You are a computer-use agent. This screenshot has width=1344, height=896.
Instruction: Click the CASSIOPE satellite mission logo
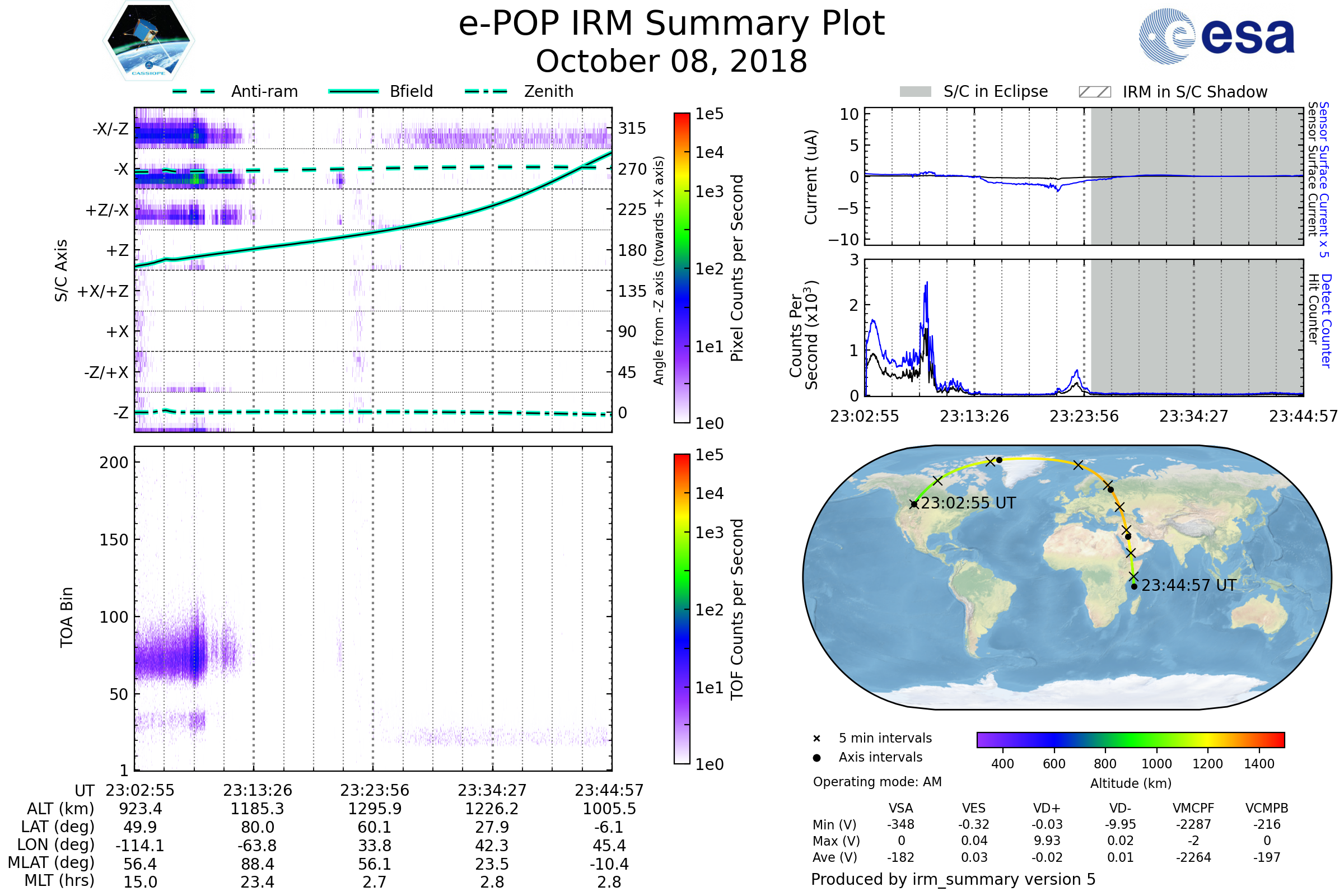coord(148,41)
